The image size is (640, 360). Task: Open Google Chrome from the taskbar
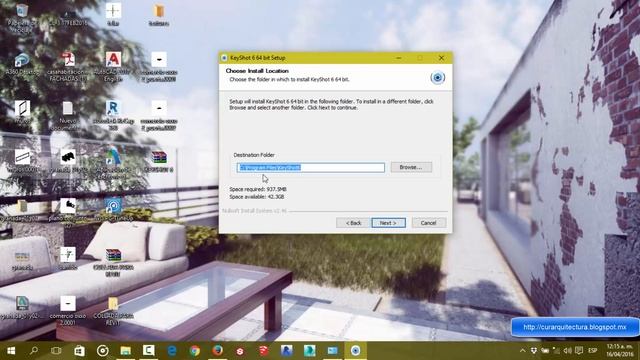click(195, 351)
